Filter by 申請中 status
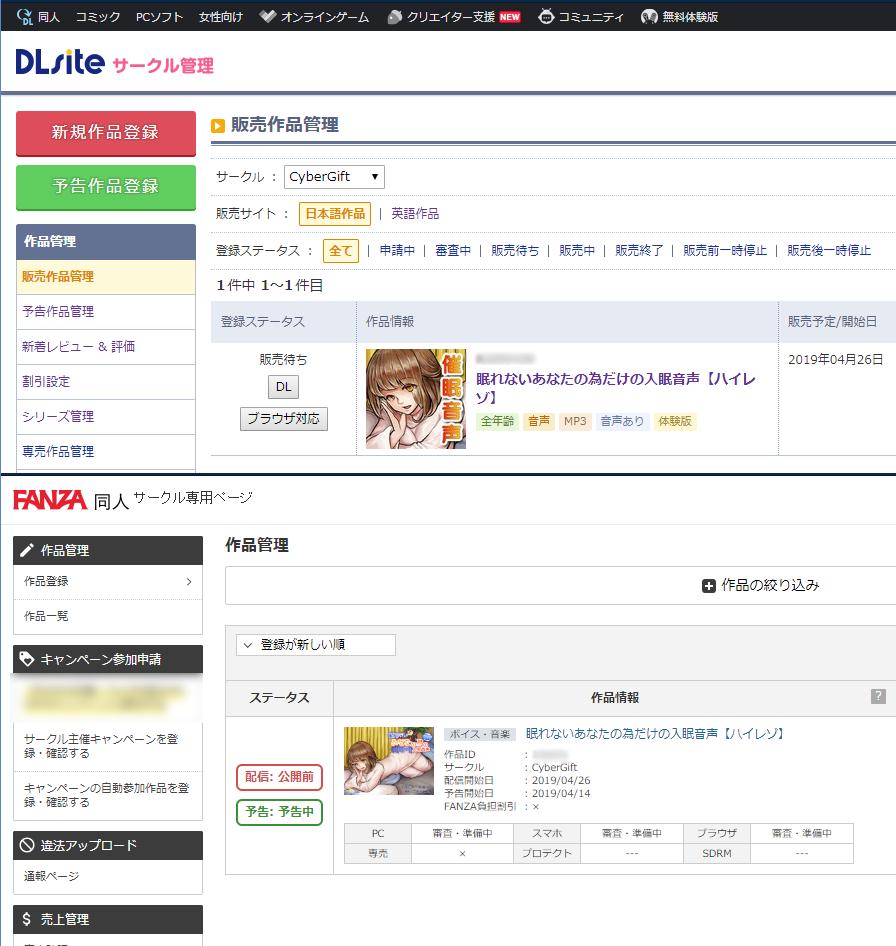896x946 pixels. (x=397, y=250)
